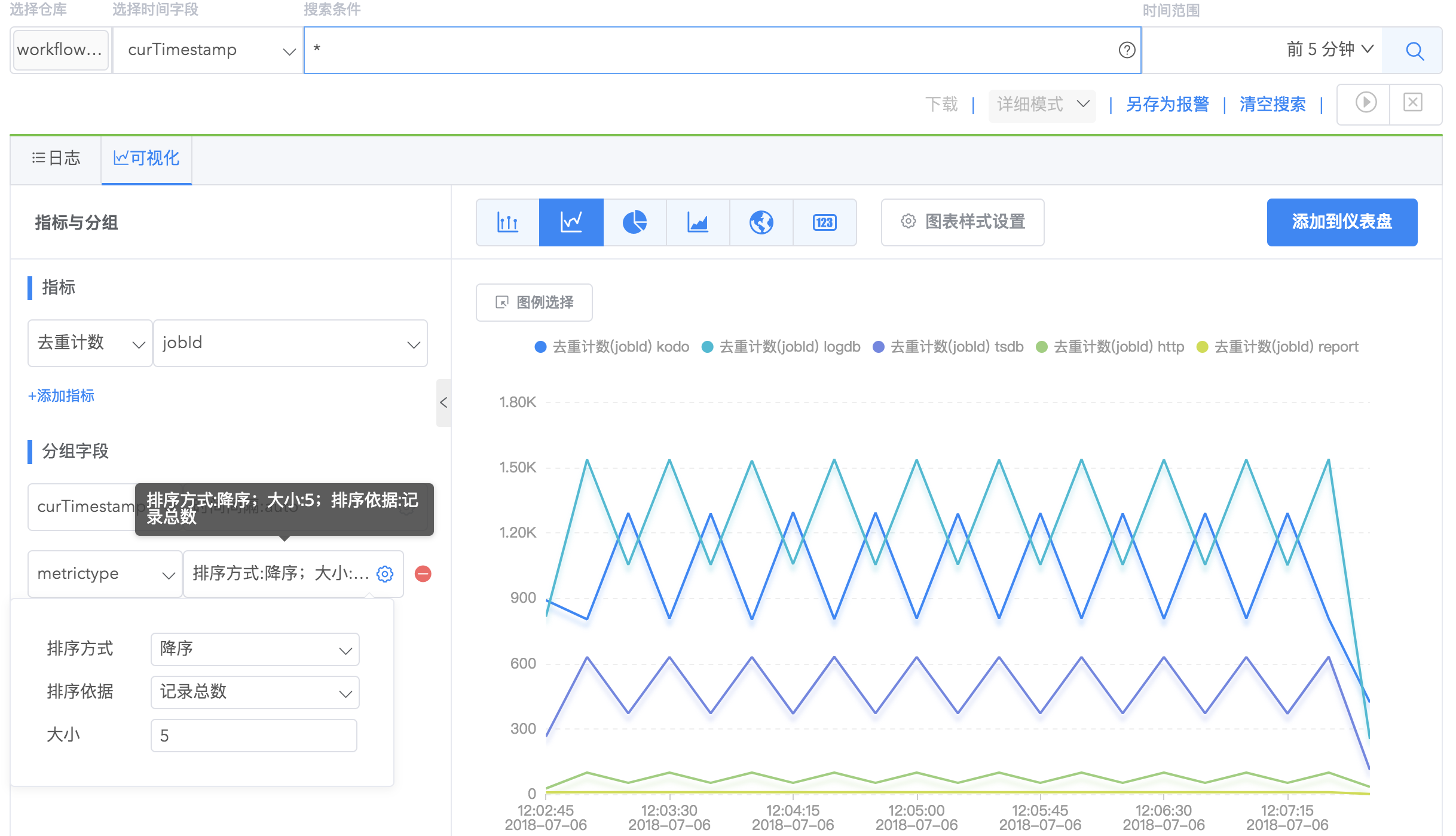The image size is (1456, 836).
Task: Click the 大小 size input field
Action: coord(254,736)
